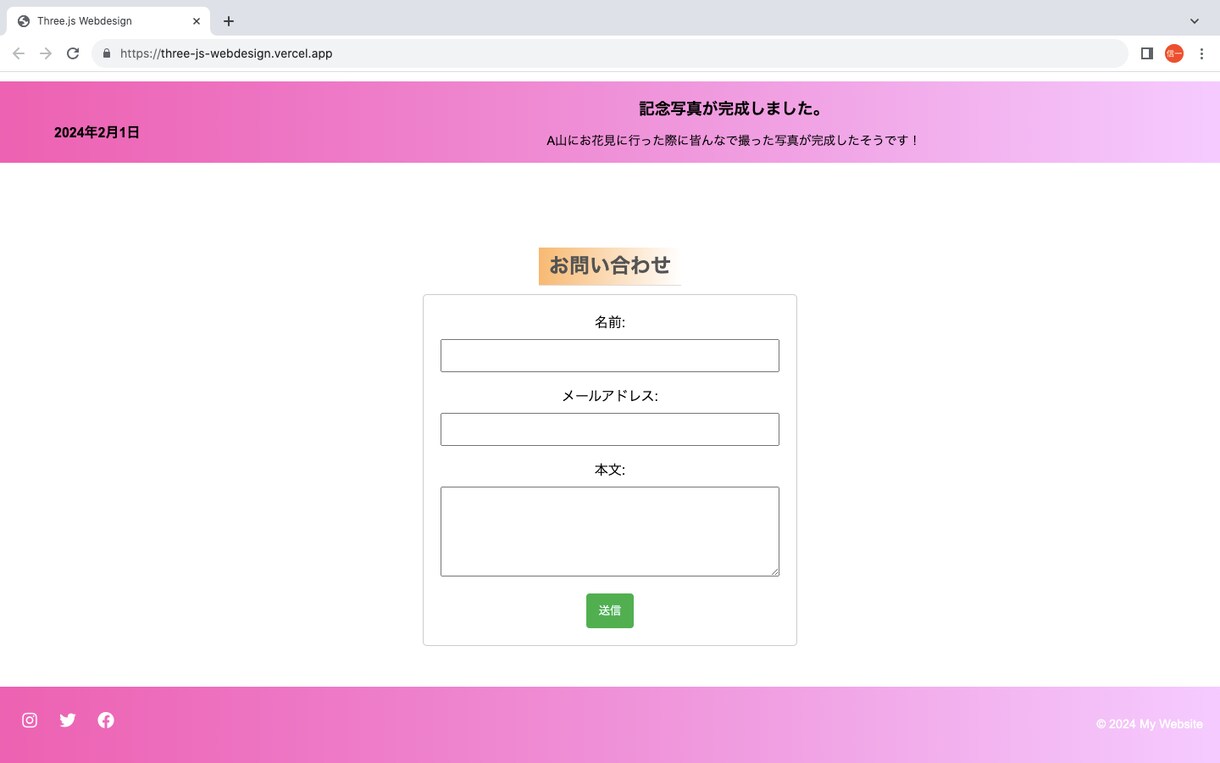Click the 本文: label
The width and height of the screenshot is (1220, 763).
pyautogui.click(x=610, y=470)
